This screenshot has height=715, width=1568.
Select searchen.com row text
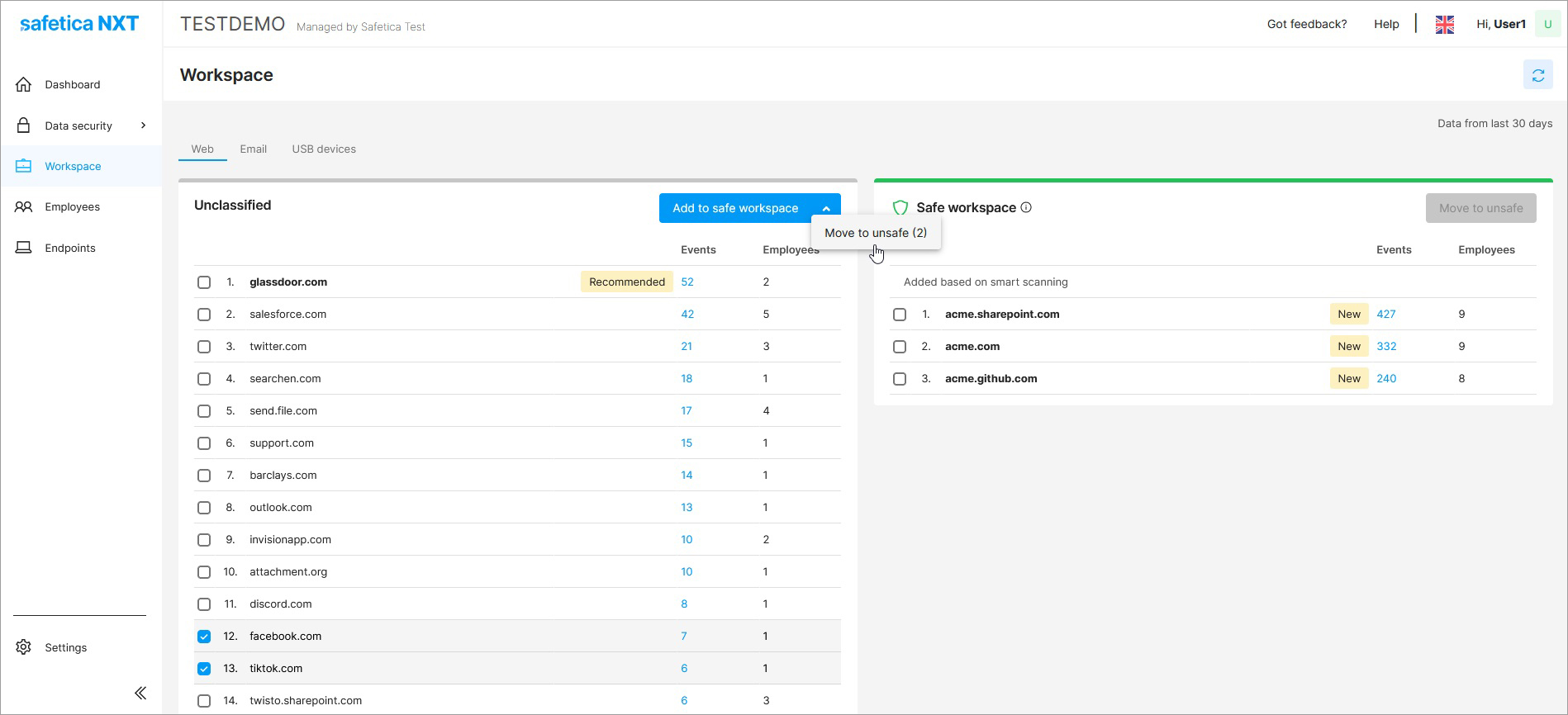[285, 379]
